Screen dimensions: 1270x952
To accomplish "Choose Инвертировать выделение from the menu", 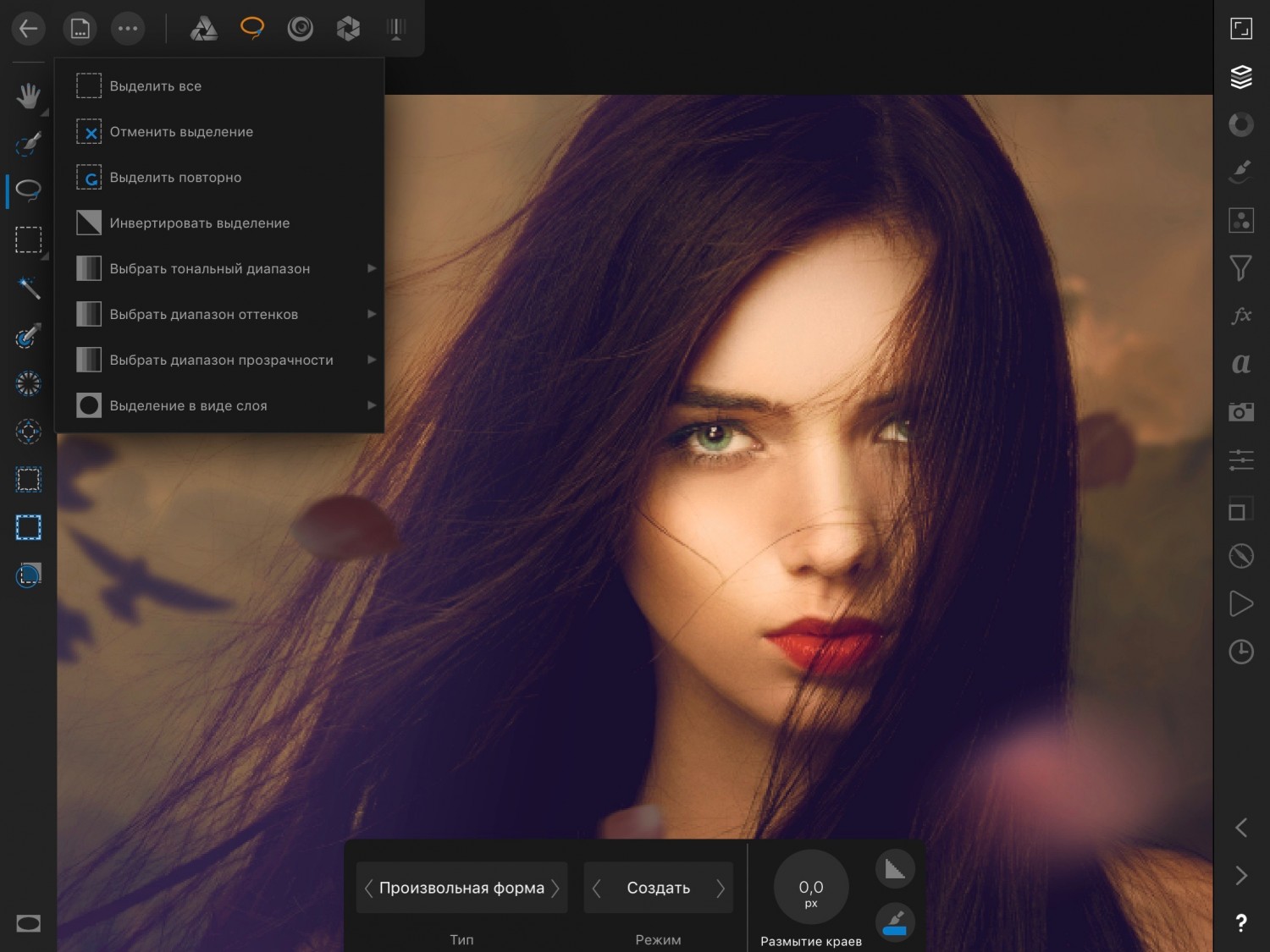I will (x=219, y=223).
